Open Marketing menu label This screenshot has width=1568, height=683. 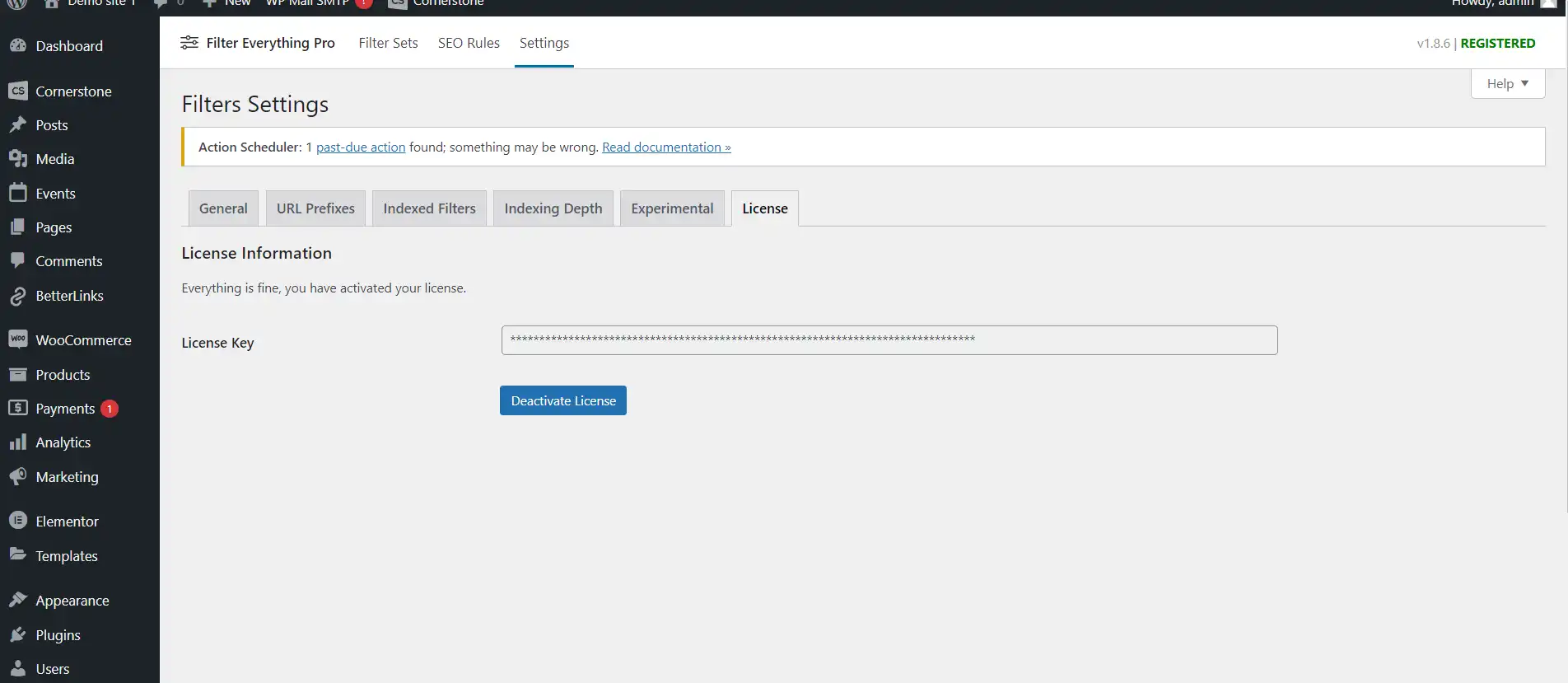tap(67, 477)
